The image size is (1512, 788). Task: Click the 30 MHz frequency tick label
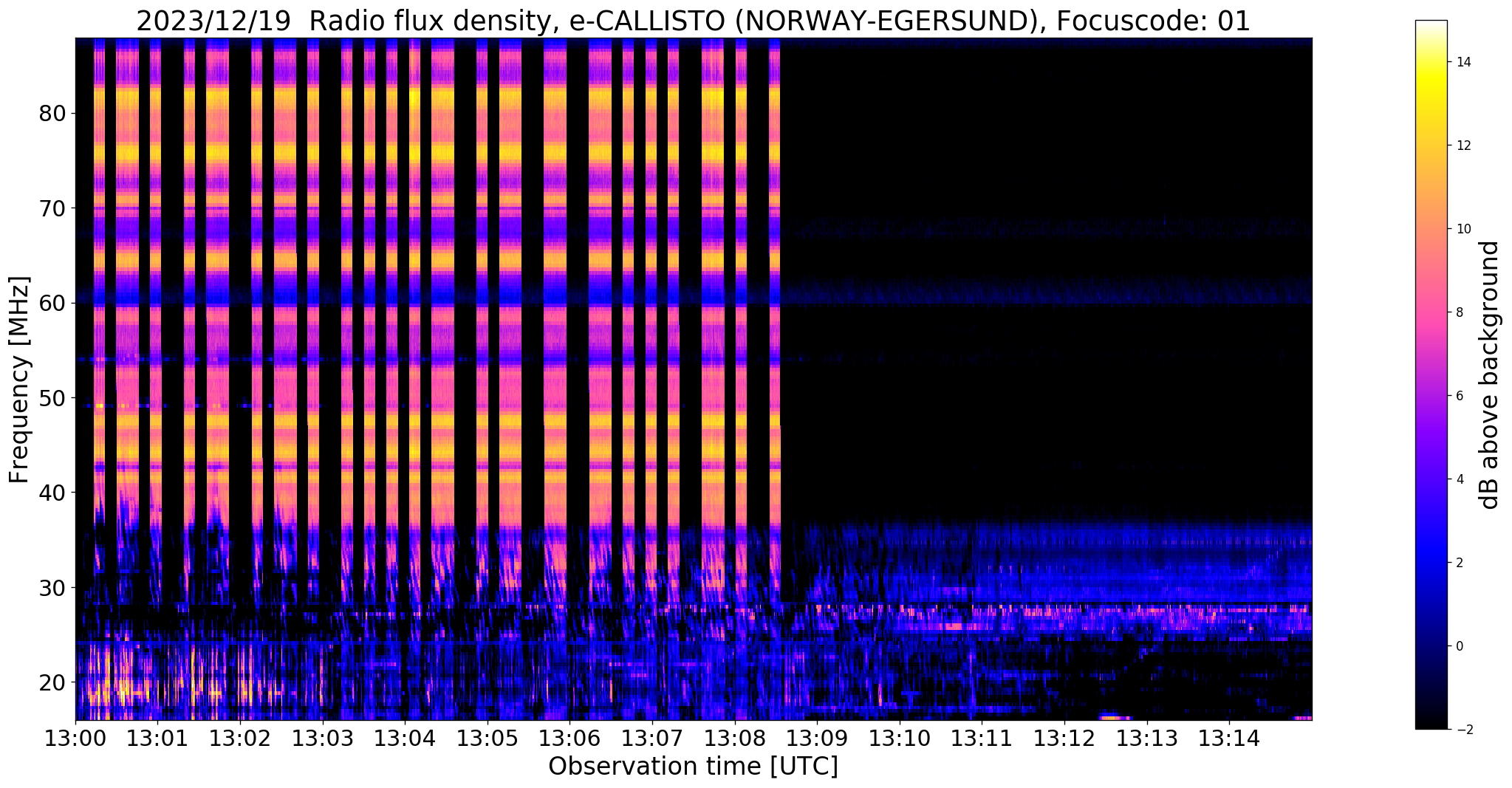(52, 587)
